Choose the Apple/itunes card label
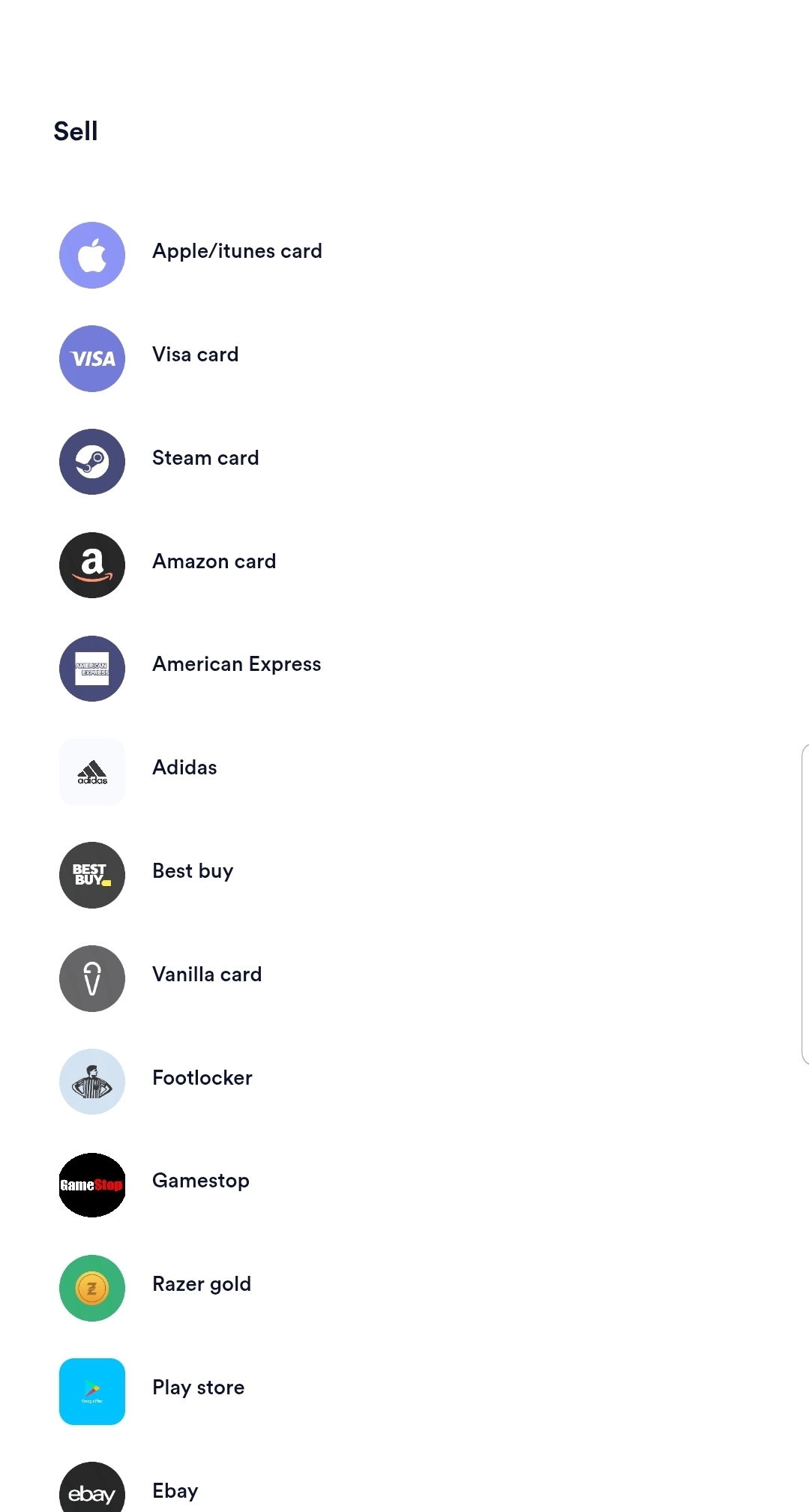 point(237,251)
